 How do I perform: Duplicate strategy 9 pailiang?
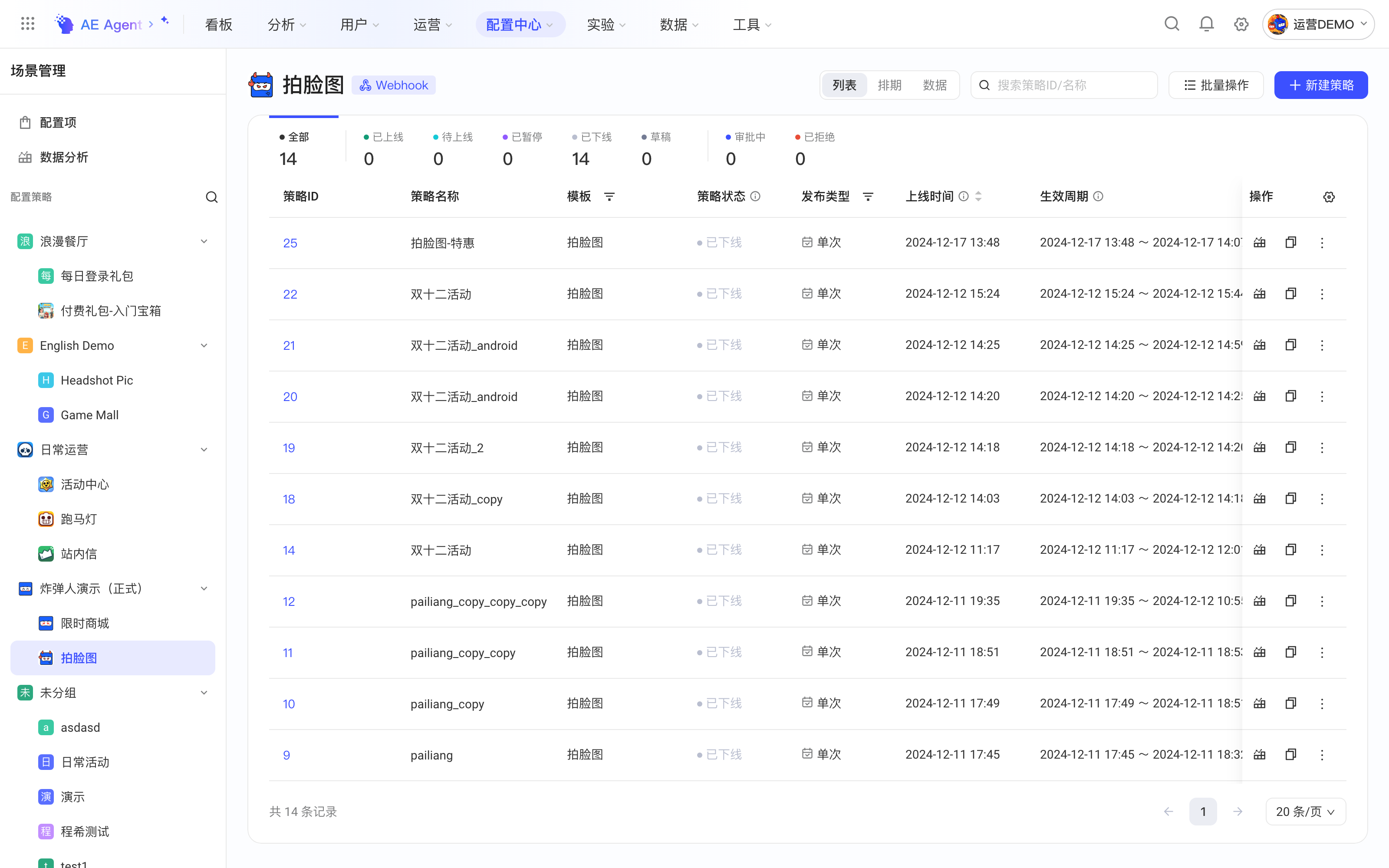pyautogui.click(x=1290, y=754)
